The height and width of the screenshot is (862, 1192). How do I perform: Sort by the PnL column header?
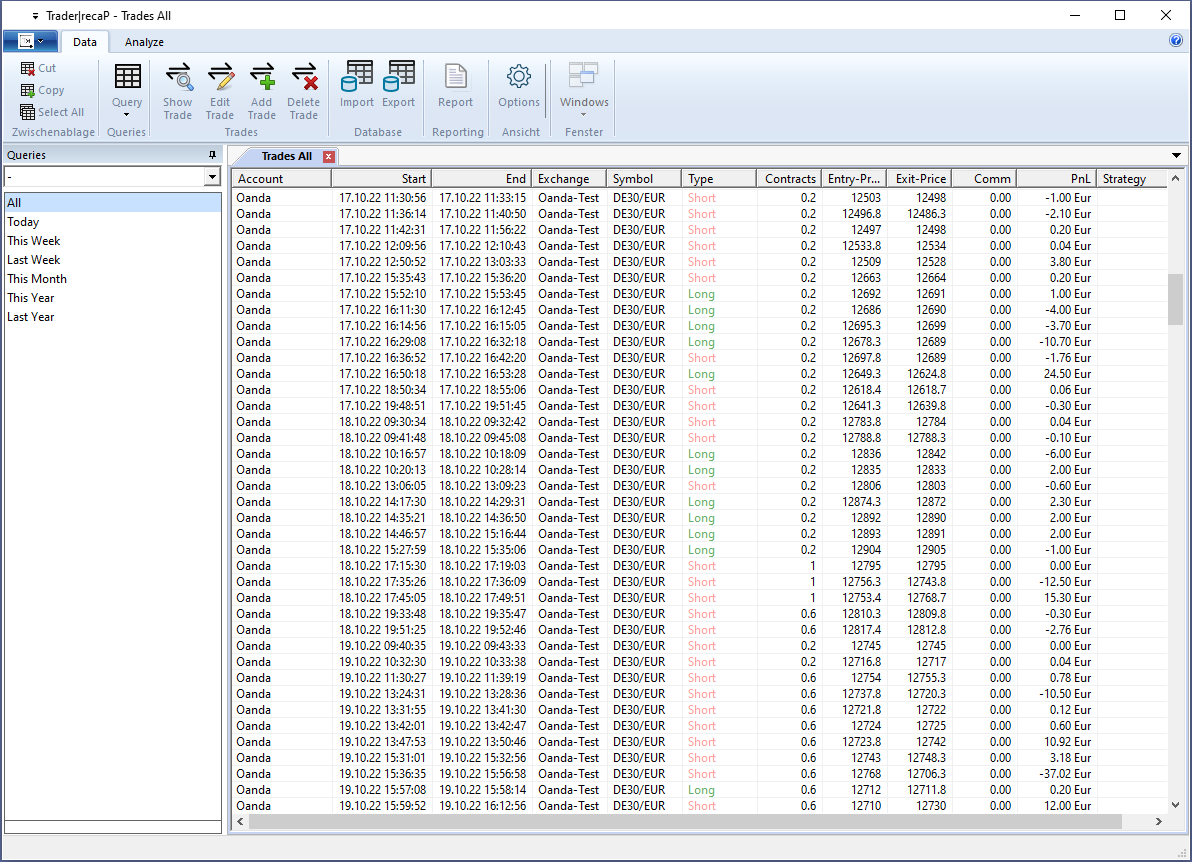1057,179
